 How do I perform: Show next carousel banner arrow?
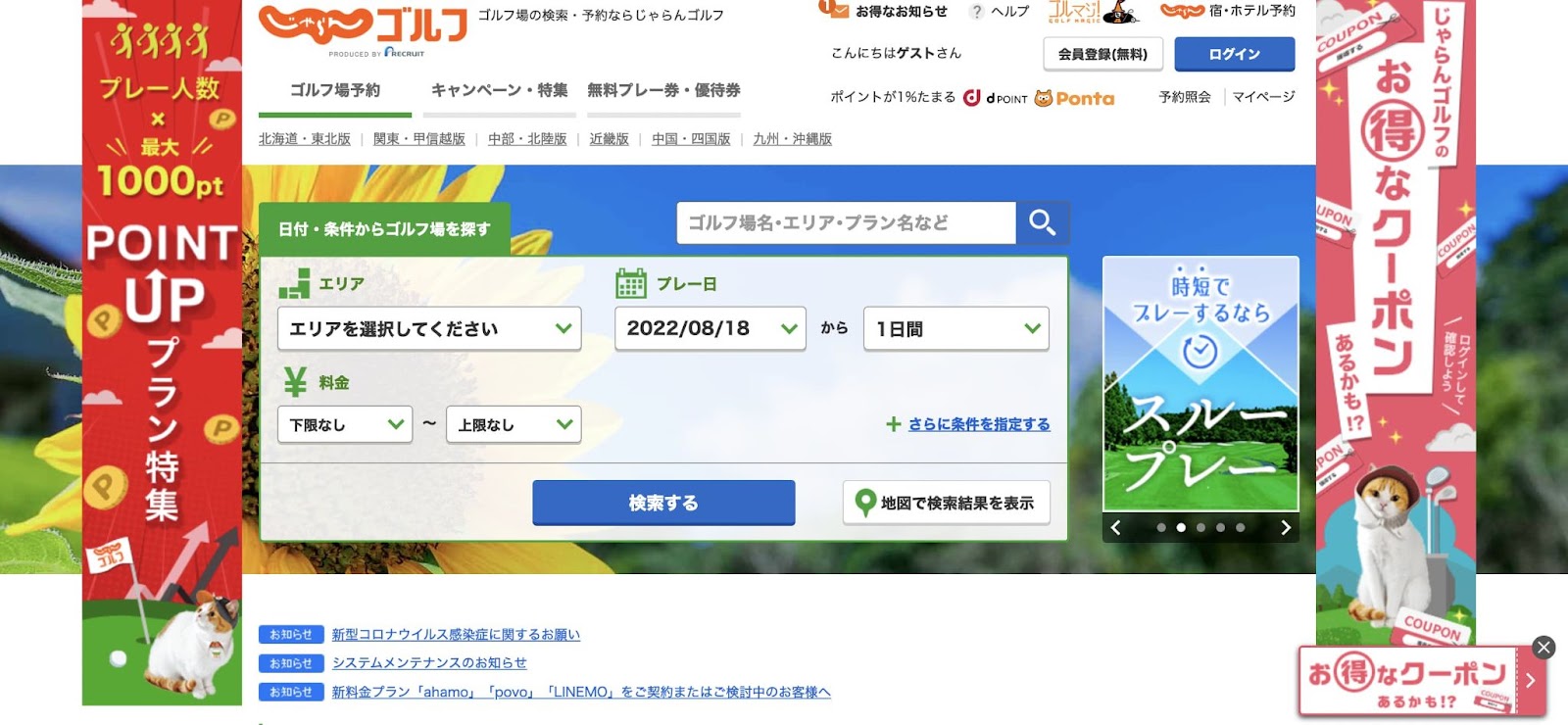point(1286,527)
